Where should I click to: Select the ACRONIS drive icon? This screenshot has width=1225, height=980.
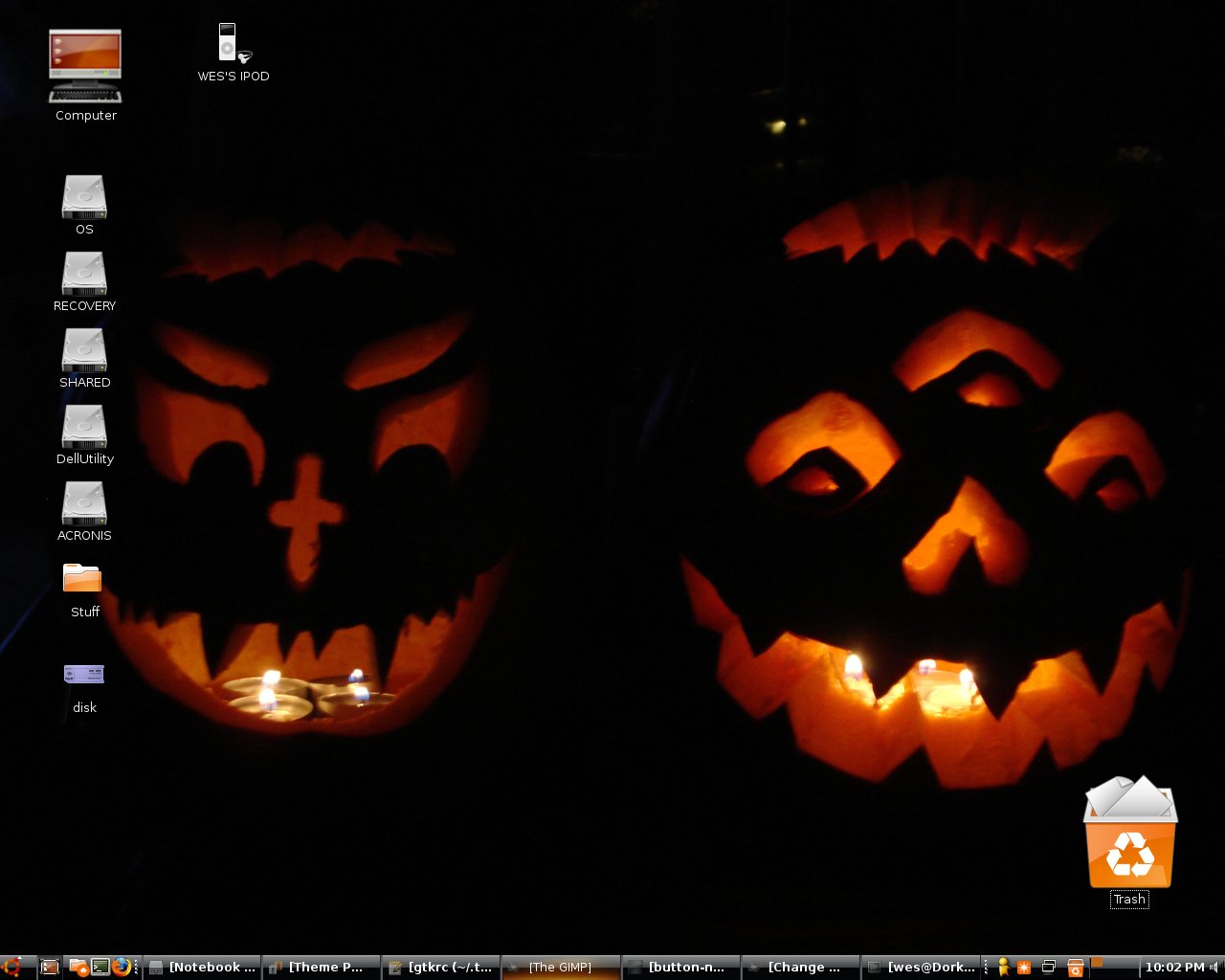coord(84,502)
